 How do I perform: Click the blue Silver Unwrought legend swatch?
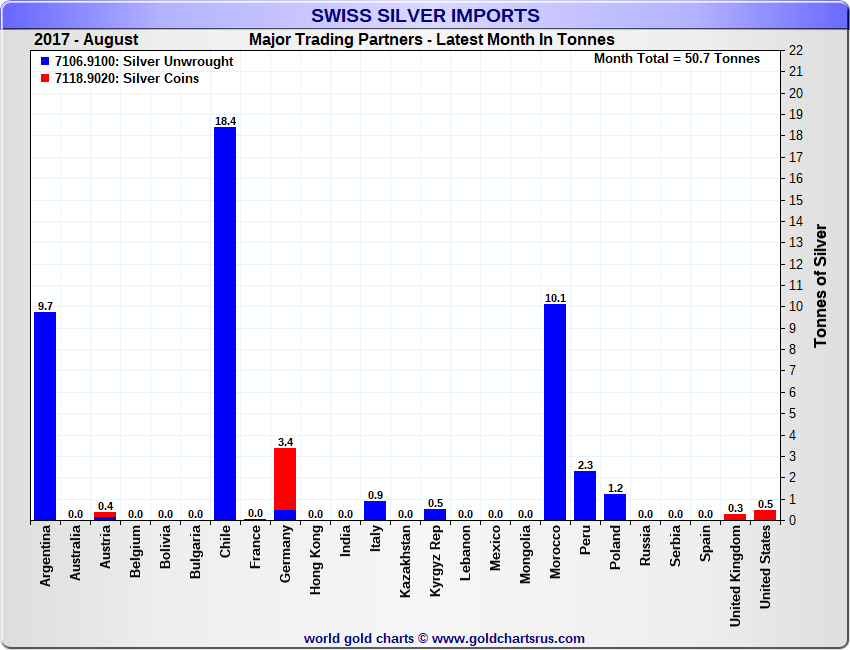pos(45,62)
